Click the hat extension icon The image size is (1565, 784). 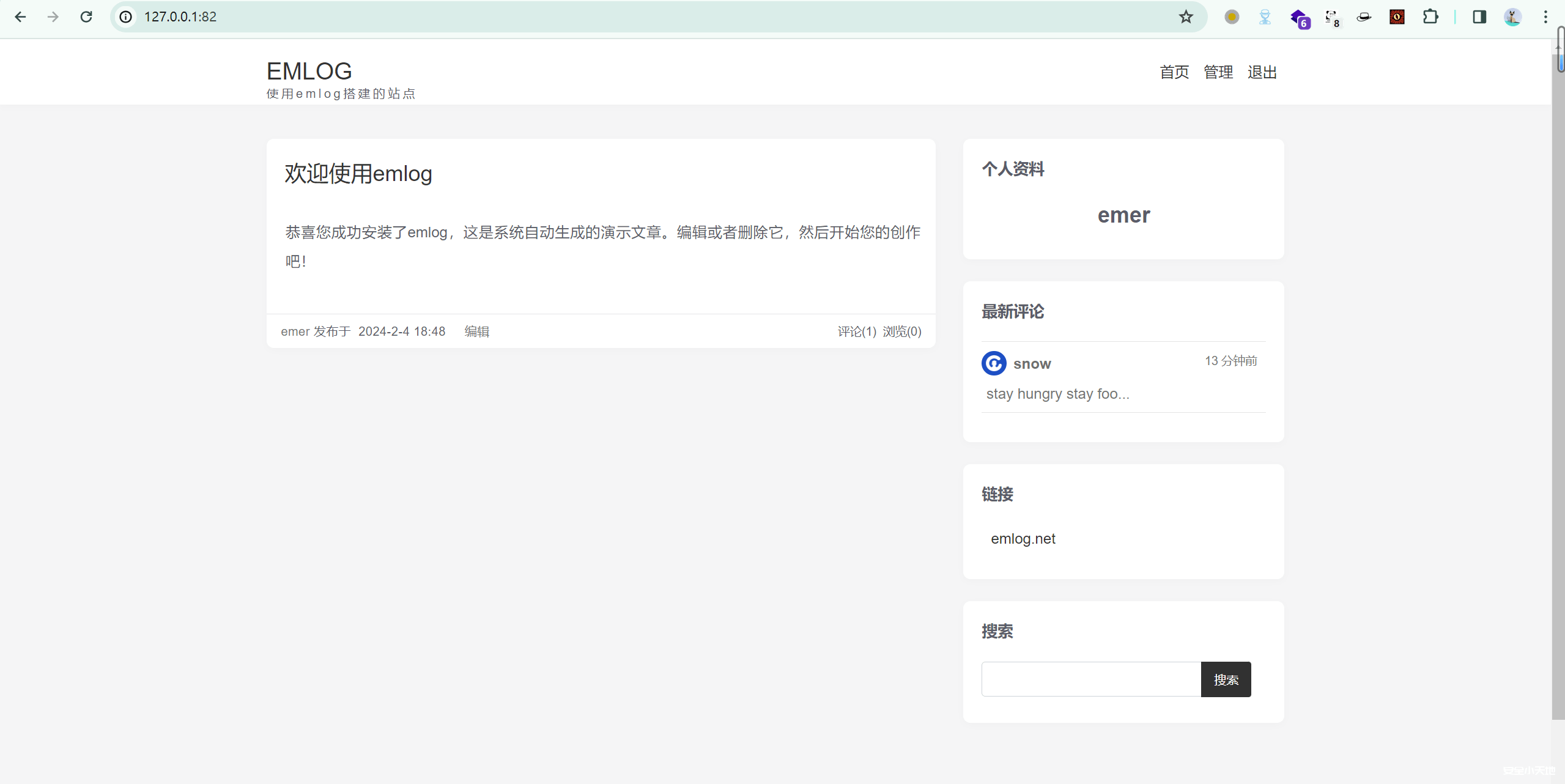(x=1364, y=17)
